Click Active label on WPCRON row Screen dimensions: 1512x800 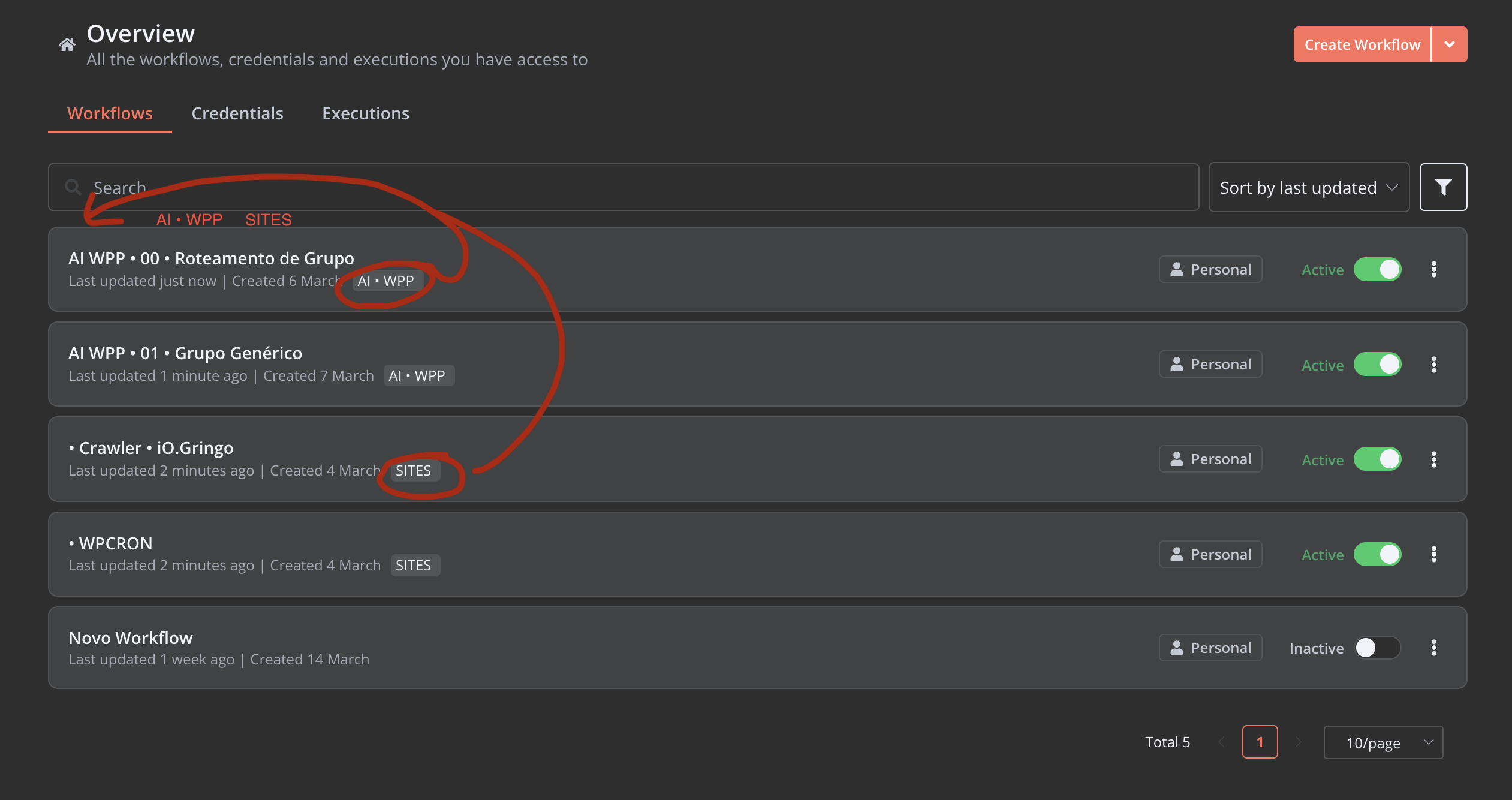pos(1323,555)
